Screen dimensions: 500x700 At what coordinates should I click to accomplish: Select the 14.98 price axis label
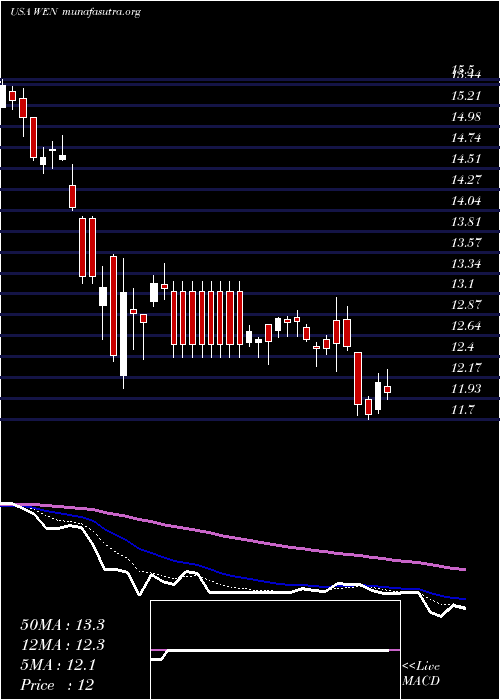coord(466,117)
